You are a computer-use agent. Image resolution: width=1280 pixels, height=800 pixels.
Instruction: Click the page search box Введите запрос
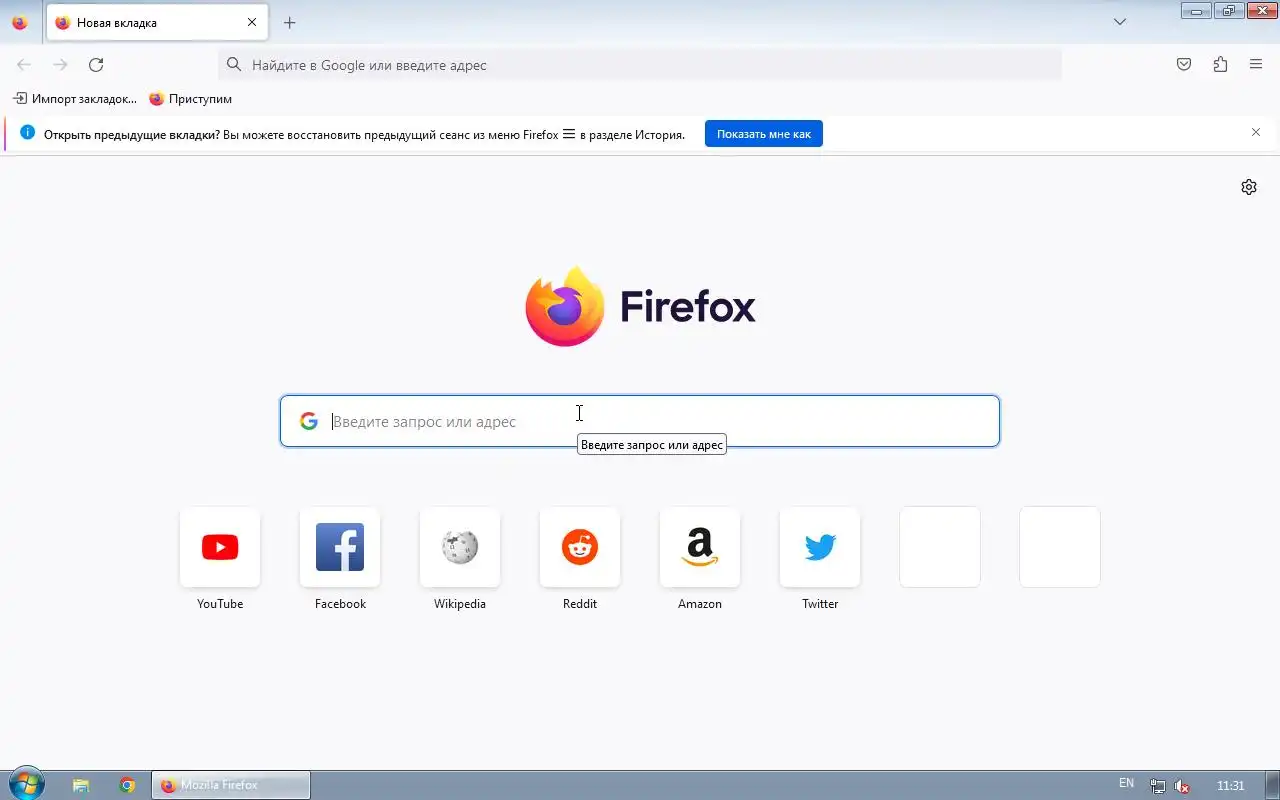click(x=640, y=421)
